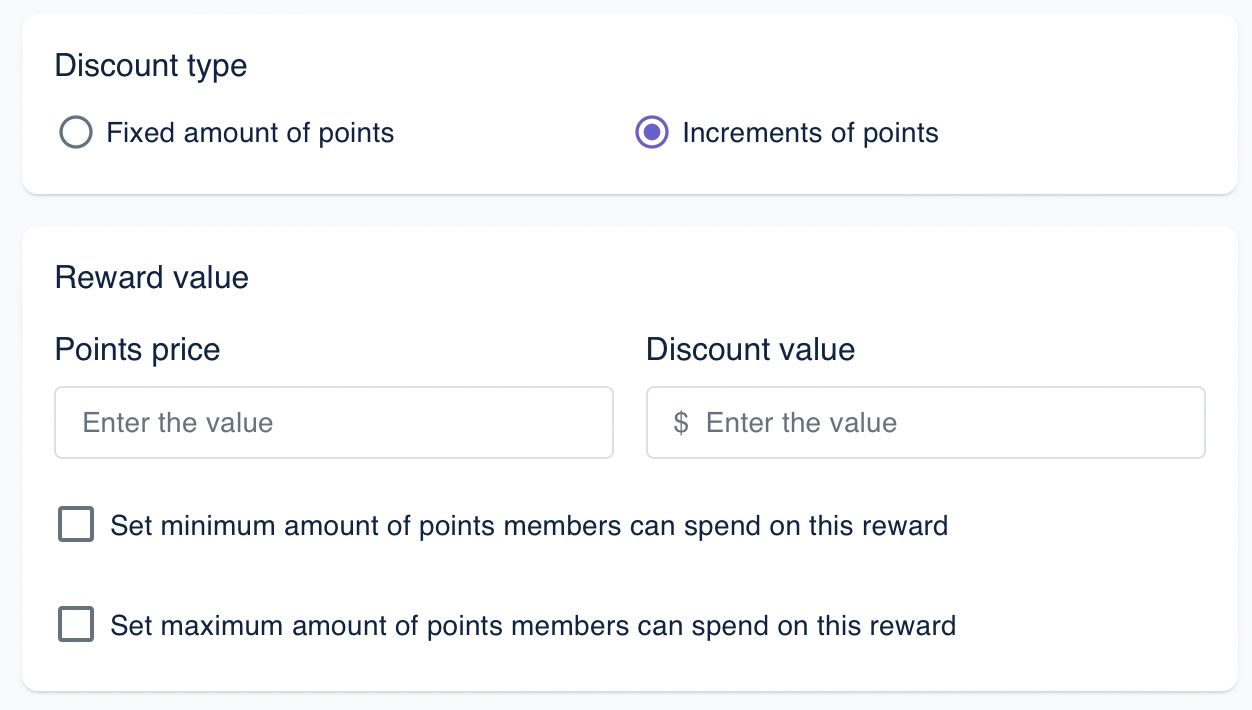Click the right end of the Points price field
1252x710 pixels.
[590, 423]
